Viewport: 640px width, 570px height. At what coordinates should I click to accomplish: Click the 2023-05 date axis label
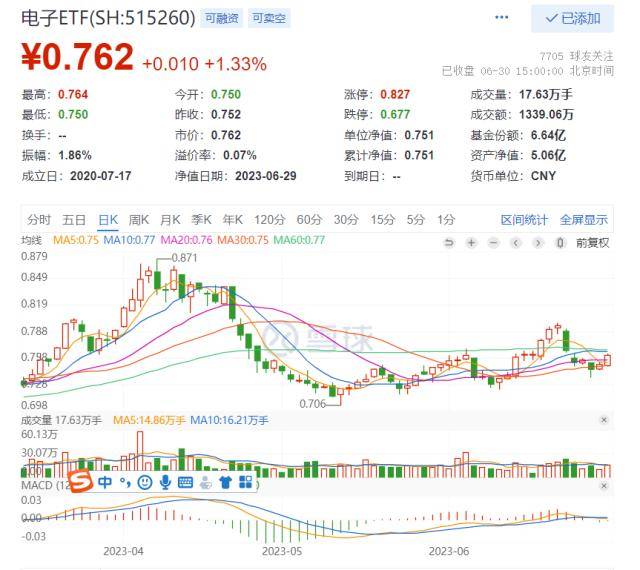click(282, 552)
